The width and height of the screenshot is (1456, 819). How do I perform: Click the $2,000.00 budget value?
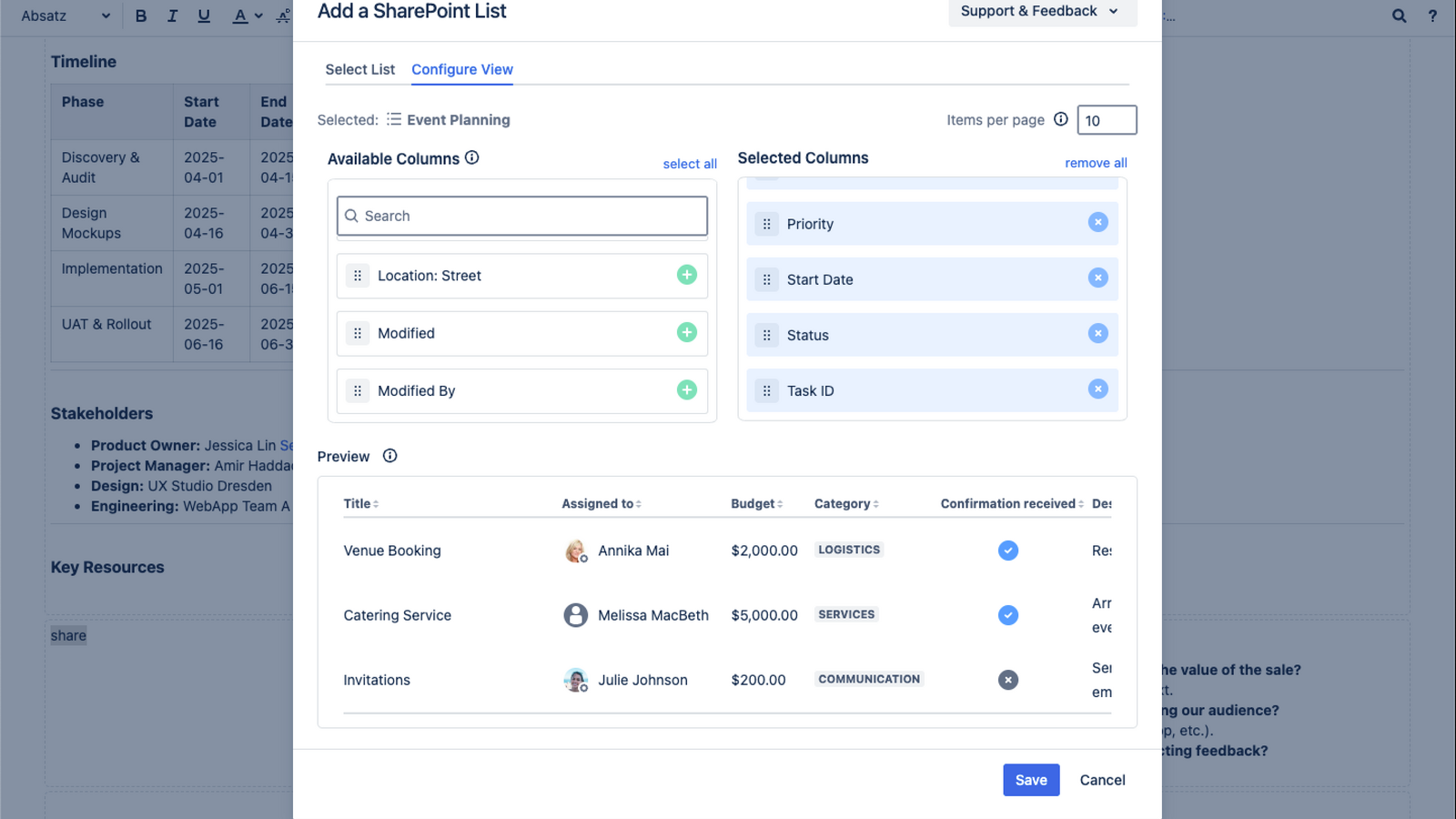coord(764,551)
